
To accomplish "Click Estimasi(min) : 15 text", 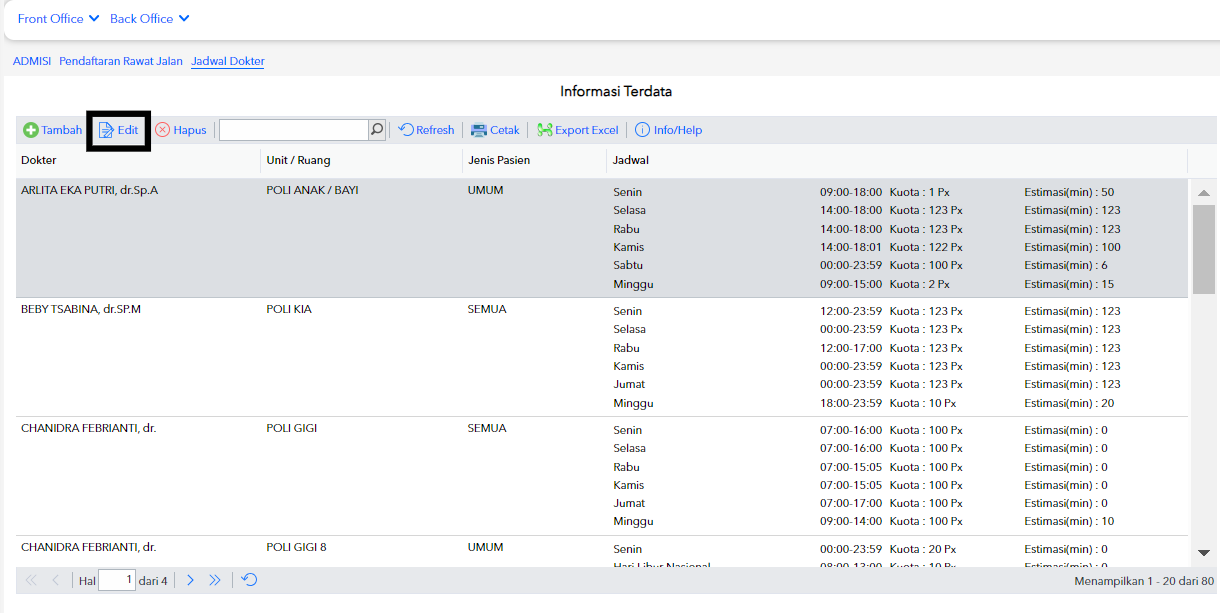I will 1069,284.
